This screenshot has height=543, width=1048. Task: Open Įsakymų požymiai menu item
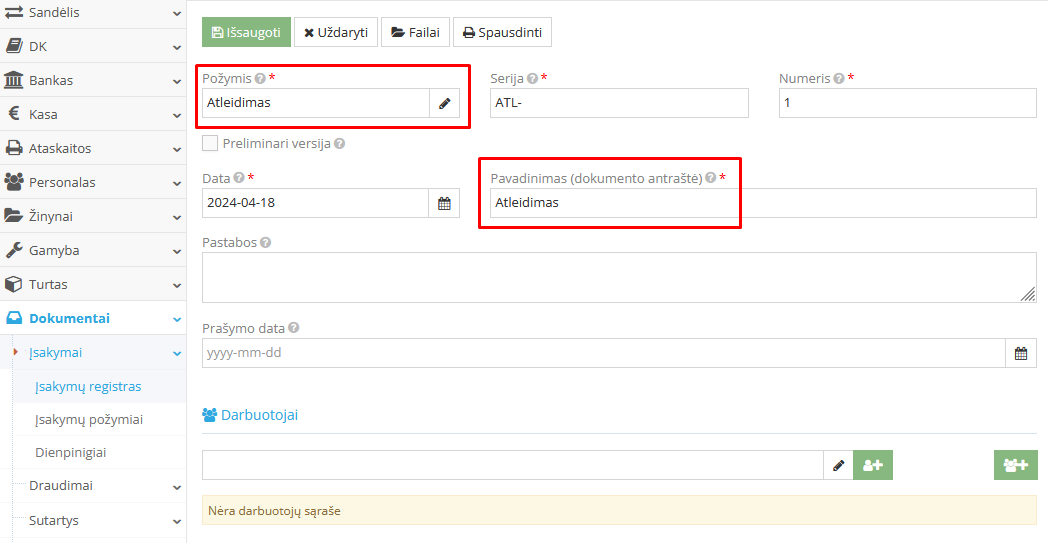tap(88, 419)
